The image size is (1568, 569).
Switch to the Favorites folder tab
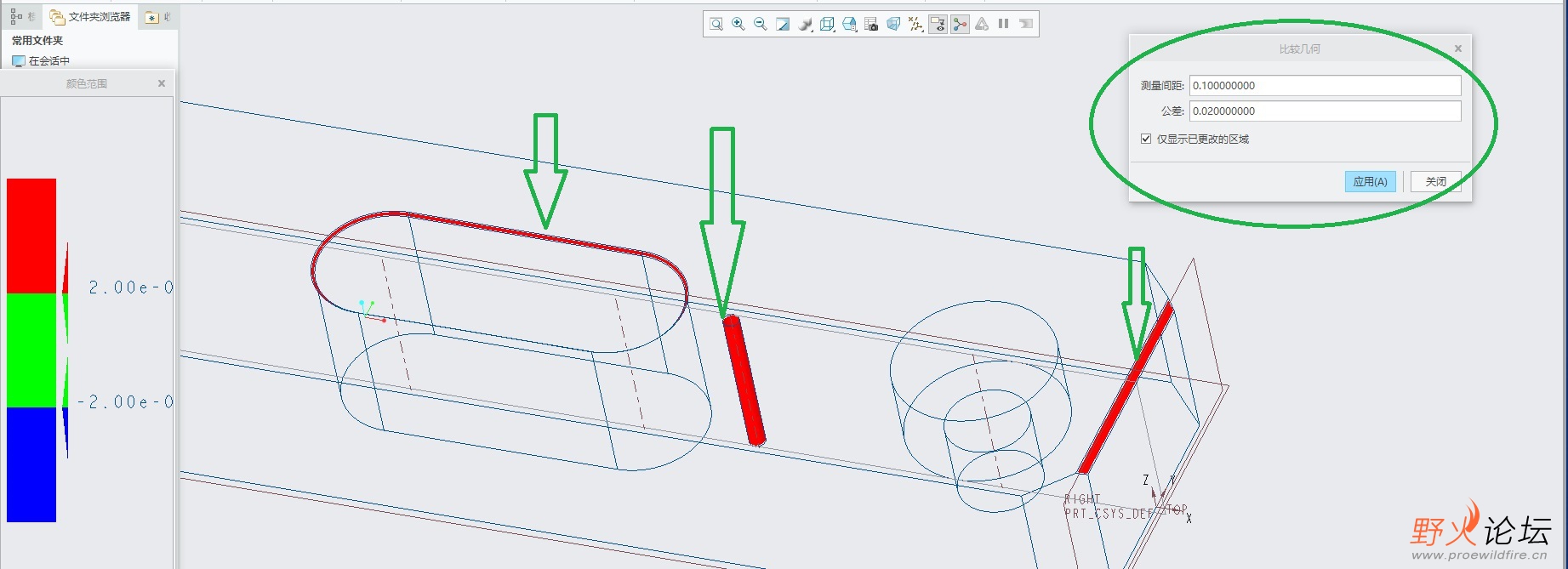coord(158,17)
